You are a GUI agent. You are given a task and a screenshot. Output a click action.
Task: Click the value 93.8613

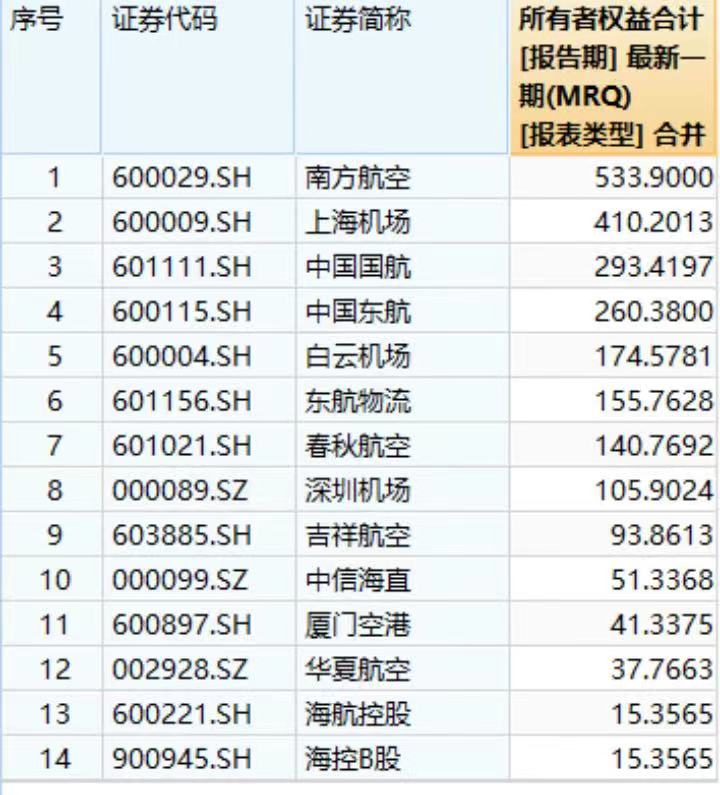coord(662,535)
